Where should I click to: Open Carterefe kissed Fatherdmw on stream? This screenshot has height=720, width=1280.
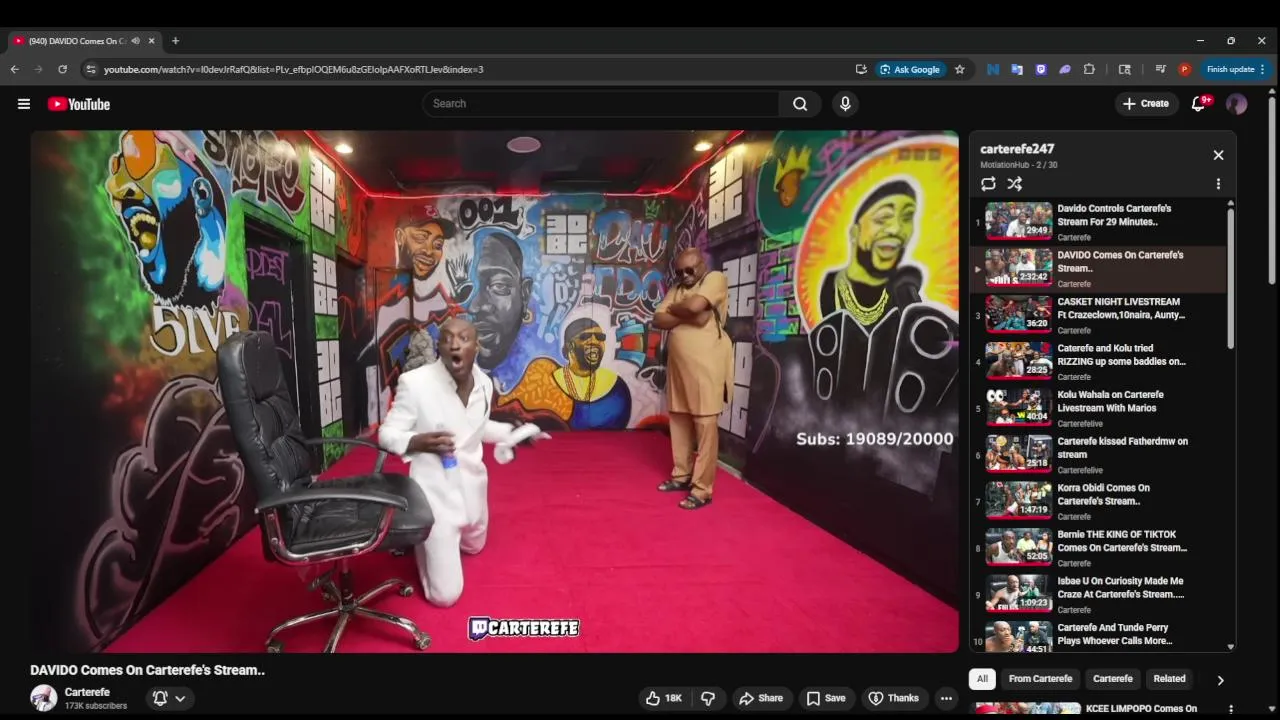1097,455
